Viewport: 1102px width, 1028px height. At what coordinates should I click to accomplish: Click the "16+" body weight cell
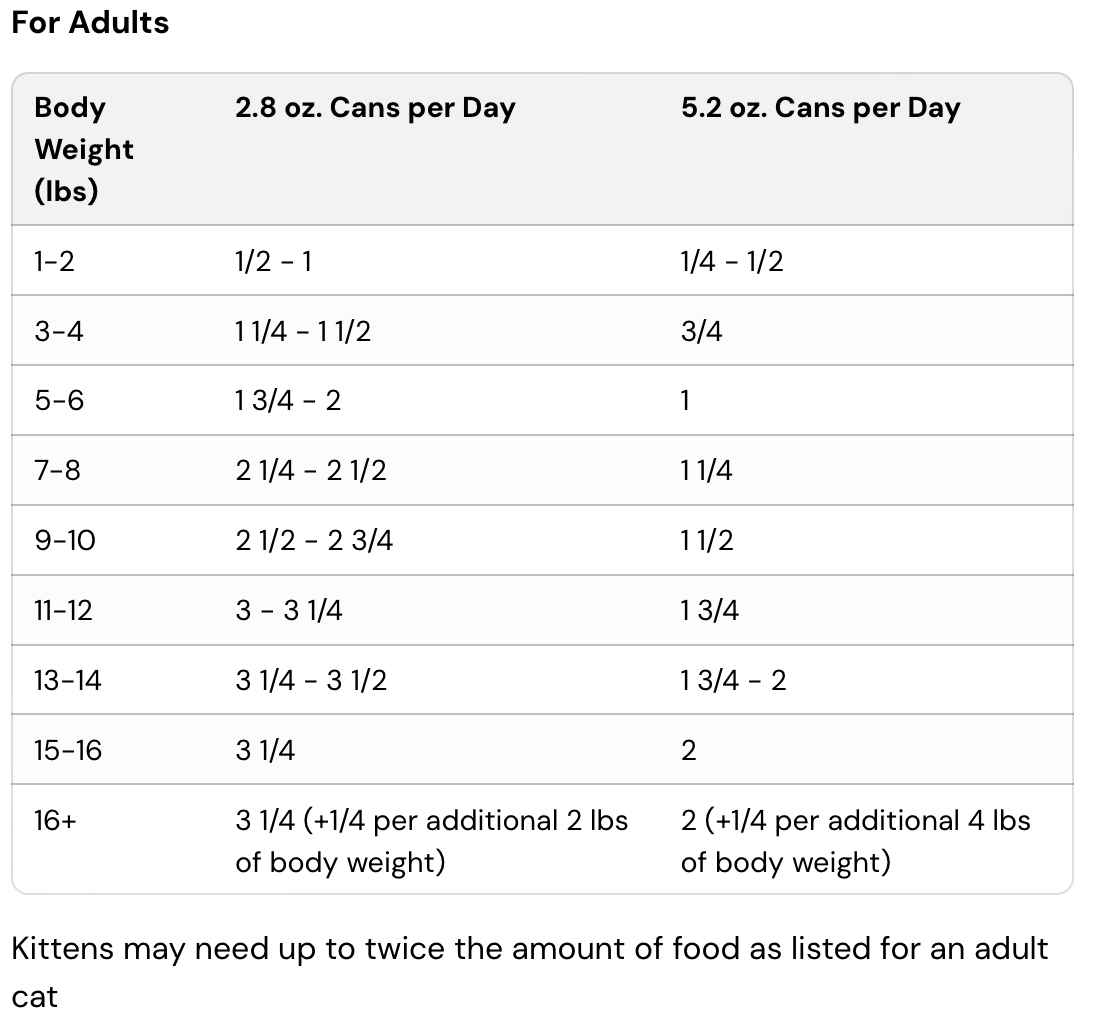pyautogui.click(x=56, y=821)
